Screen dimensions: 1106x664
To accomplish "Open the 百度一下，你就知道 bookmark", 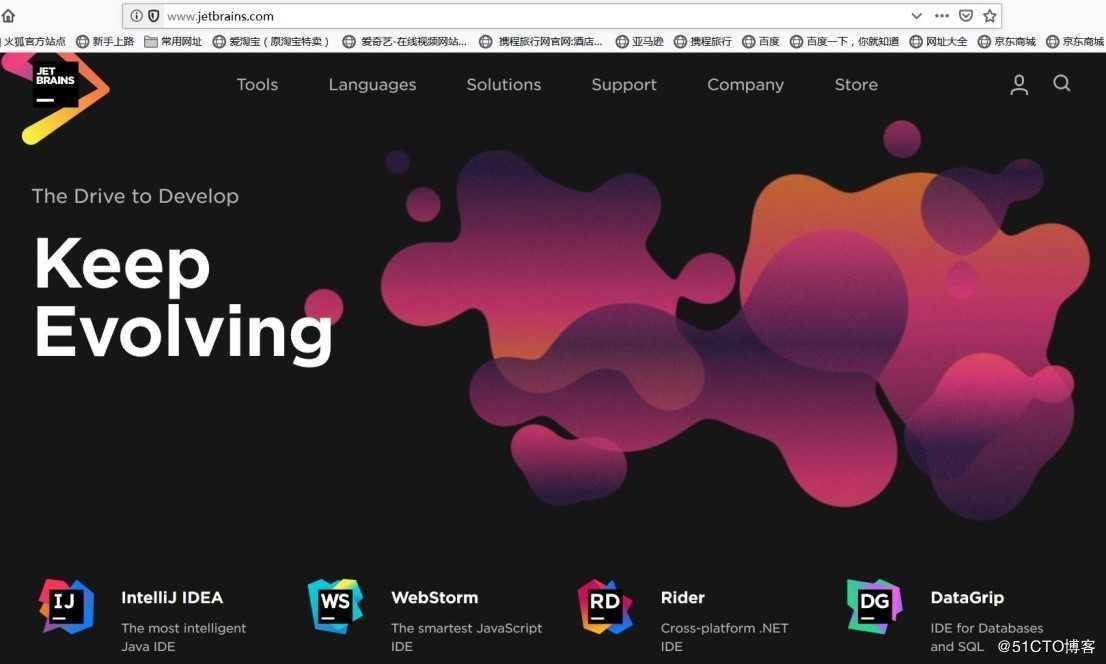I will pos(845,42).
